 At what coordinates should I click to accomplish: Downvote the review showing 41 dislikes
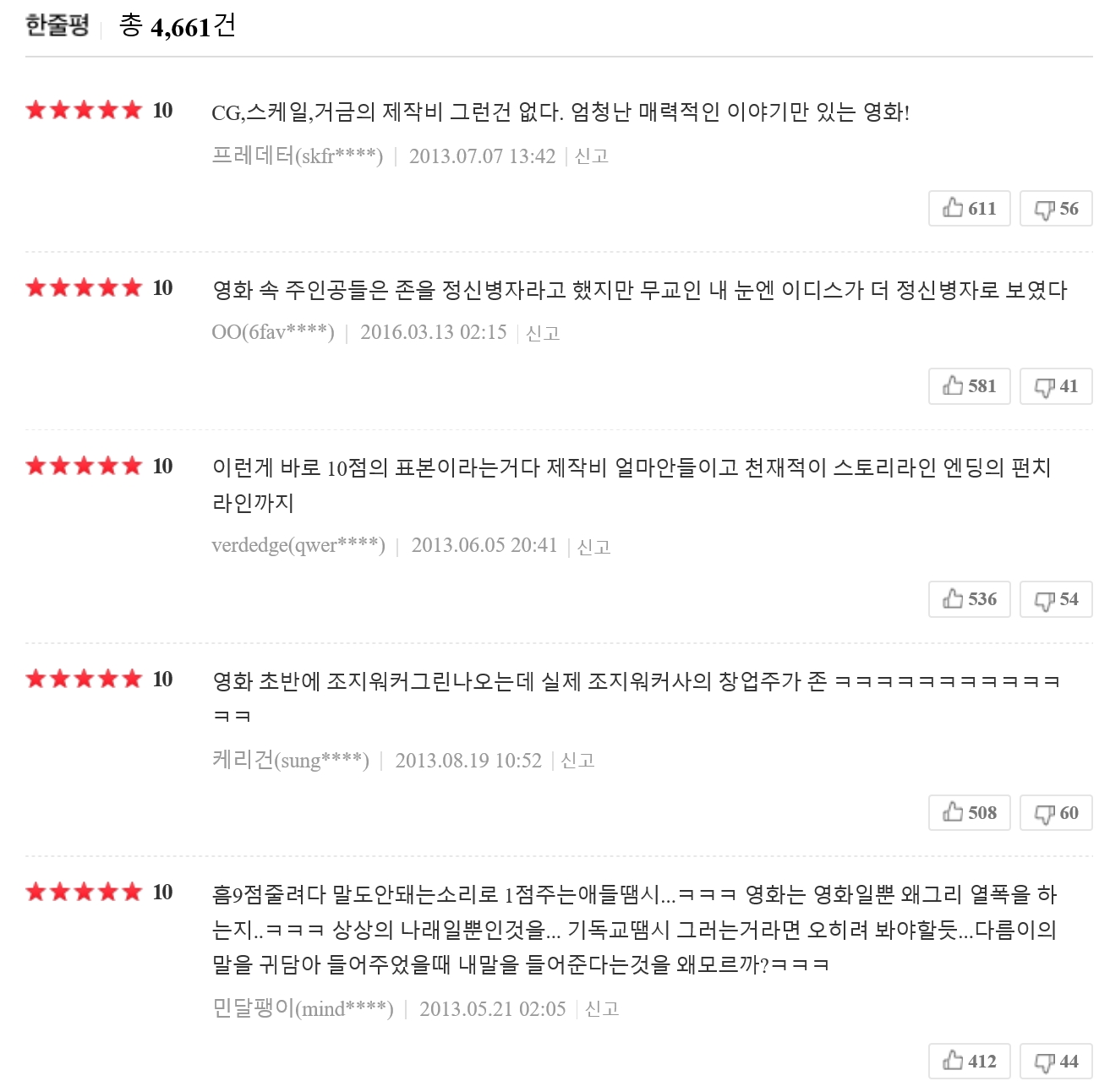click(x=1056, y=386)
